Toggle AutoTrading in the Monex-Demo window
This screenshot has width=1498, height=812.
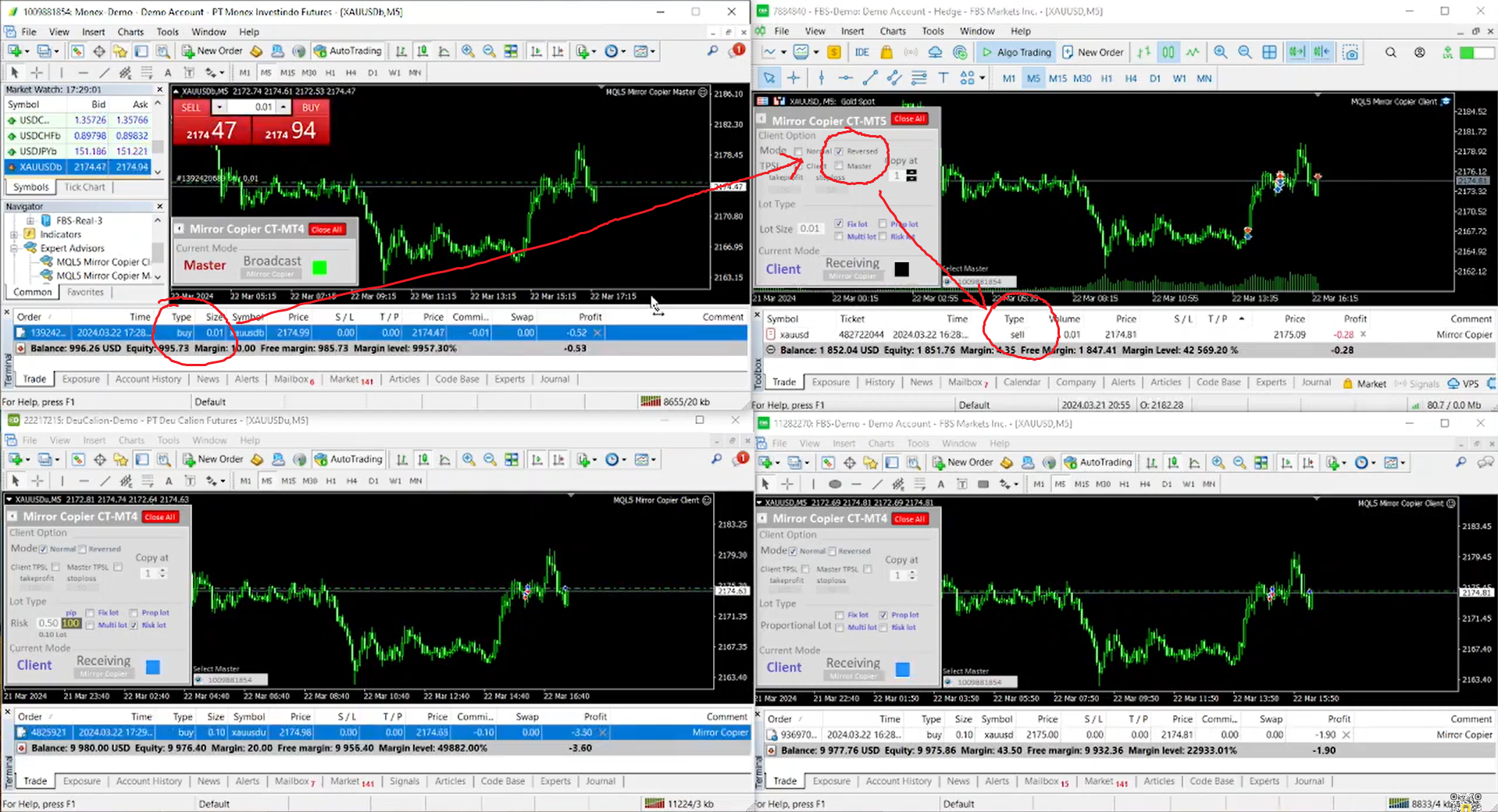(348, 51)
